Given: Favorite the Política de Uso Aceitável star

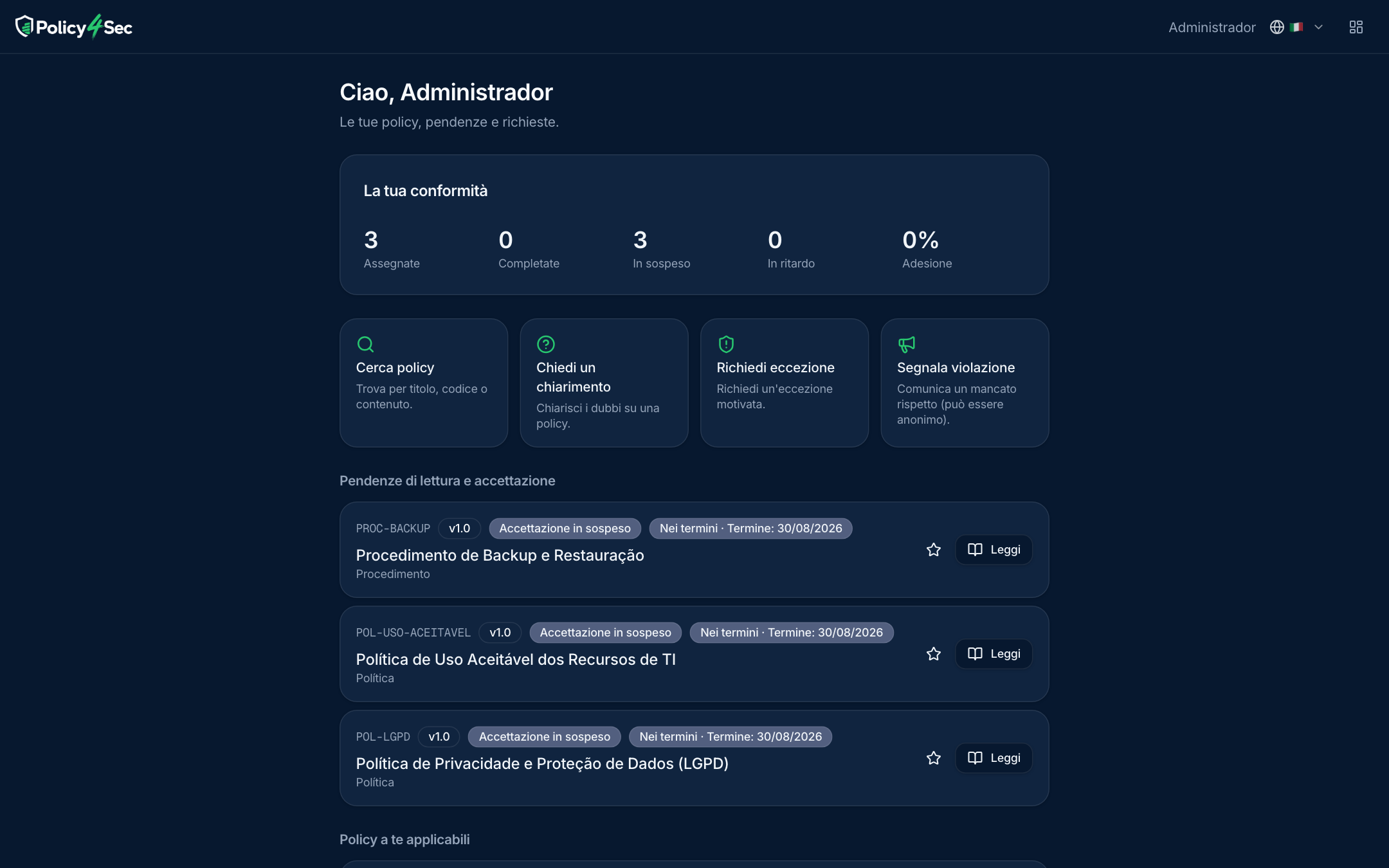Looking at the screenshot, I should pyautogui.click(x=934, y=654).
